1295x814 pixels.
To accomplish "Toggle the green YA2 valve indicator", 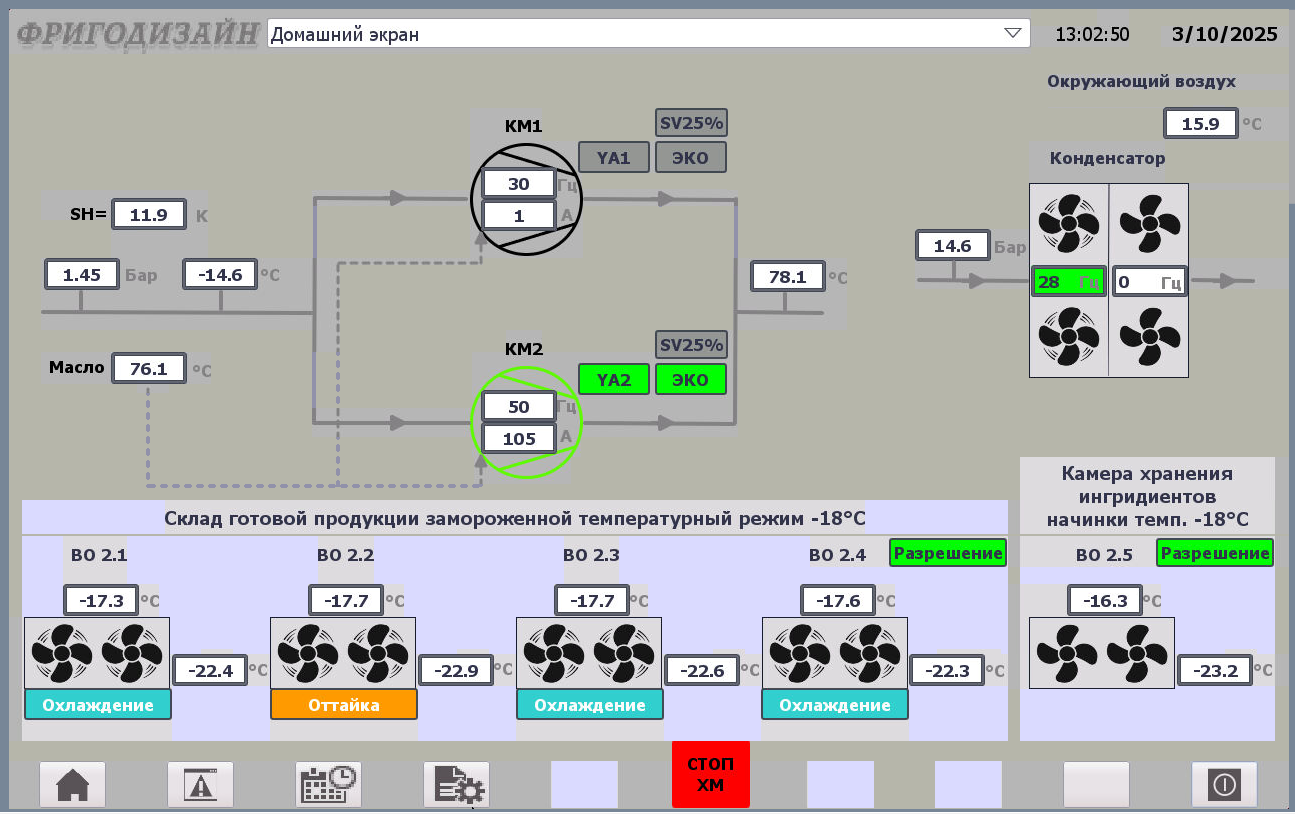I will 613,380.
